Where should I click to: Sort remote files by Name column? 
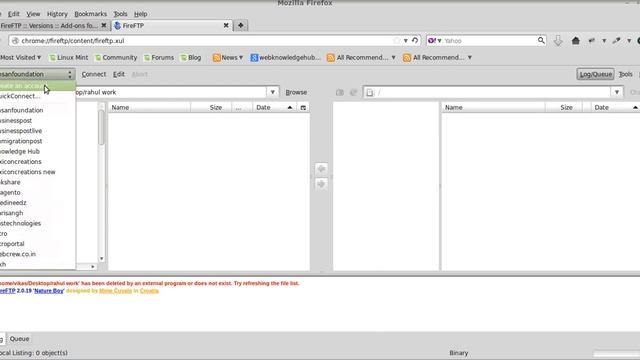(493, 107)
